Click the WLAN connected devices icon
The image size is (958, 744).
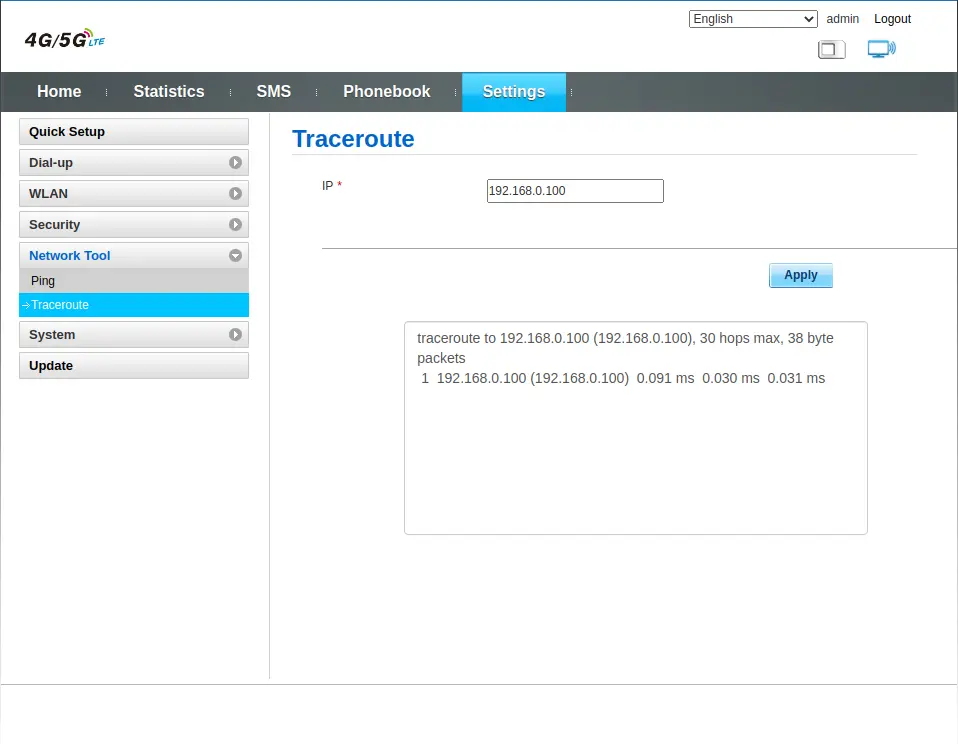point(881,49)
